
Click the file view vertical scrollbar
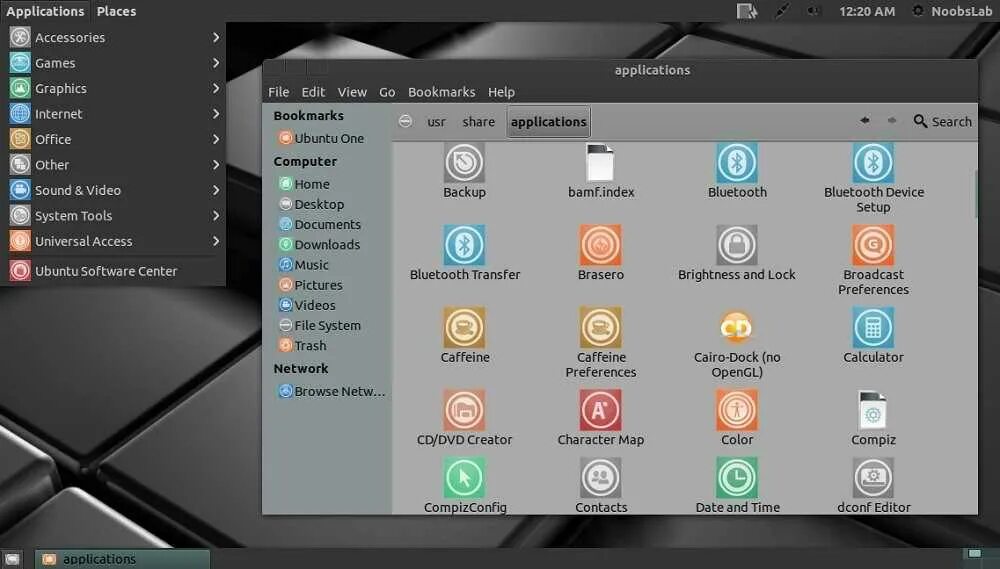point(975,193)
